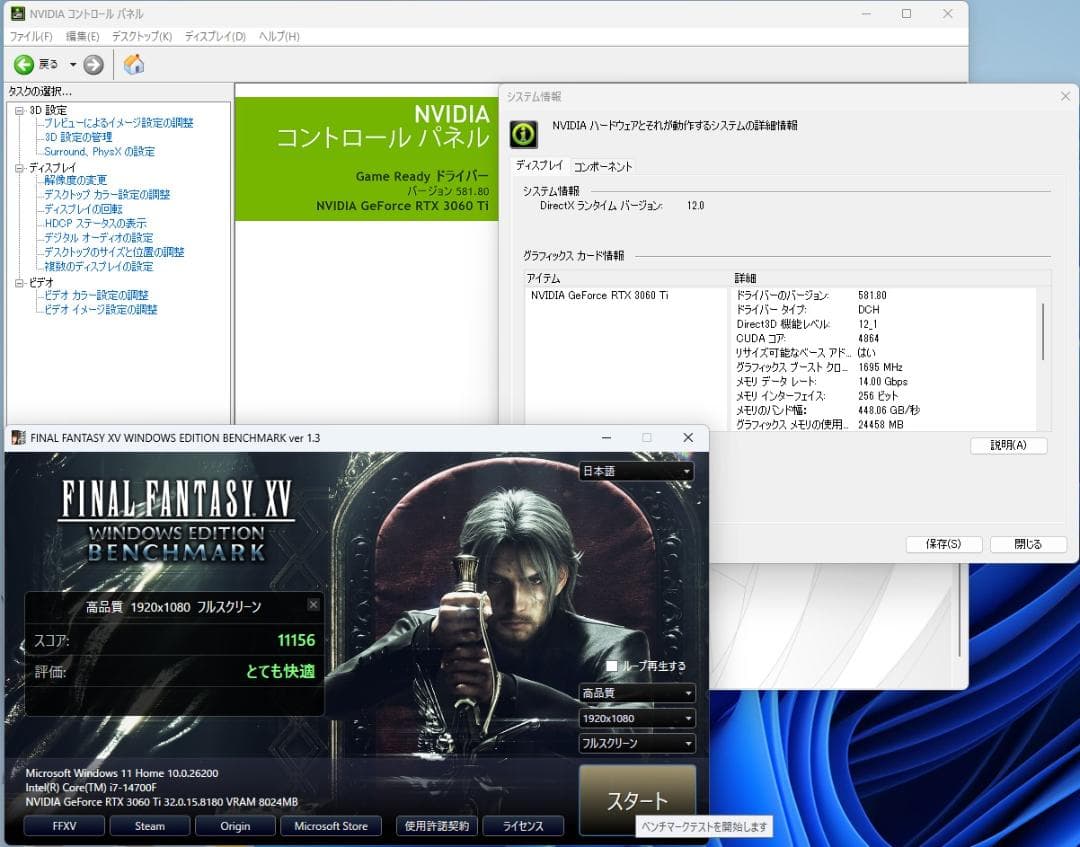Click the System Information green info icon
This screenshot has width=1080, height=847.
pos(524,133)
